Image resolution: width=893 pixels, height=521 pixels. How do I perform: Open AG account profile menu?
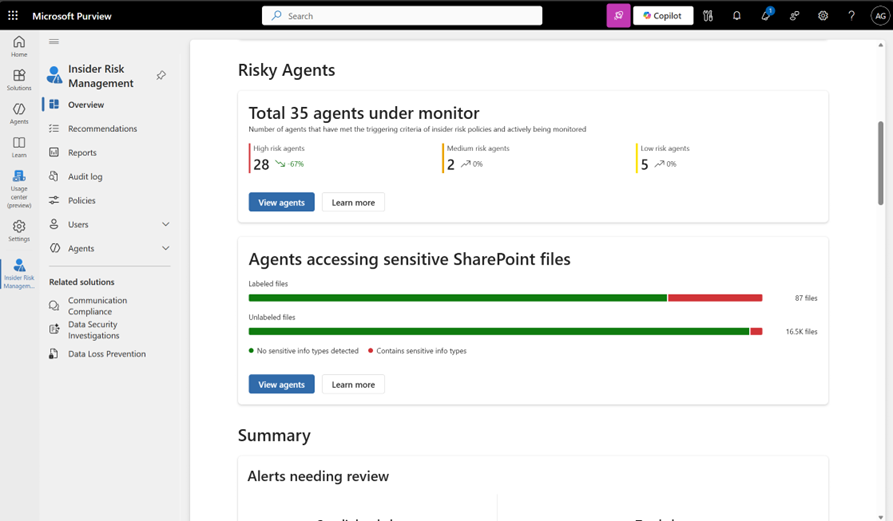pyautogui.click(x=880, y=15)
